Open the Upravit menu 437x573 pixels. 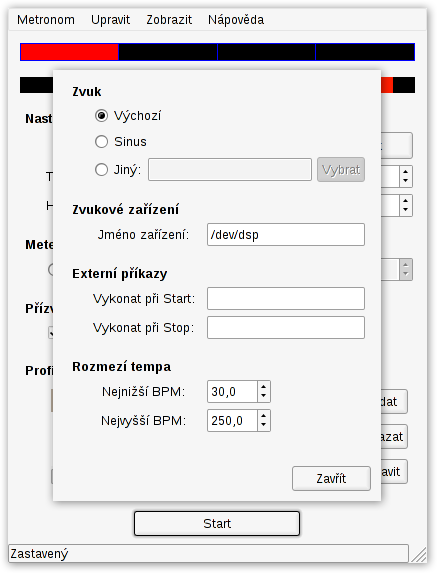tap(110, 20)
